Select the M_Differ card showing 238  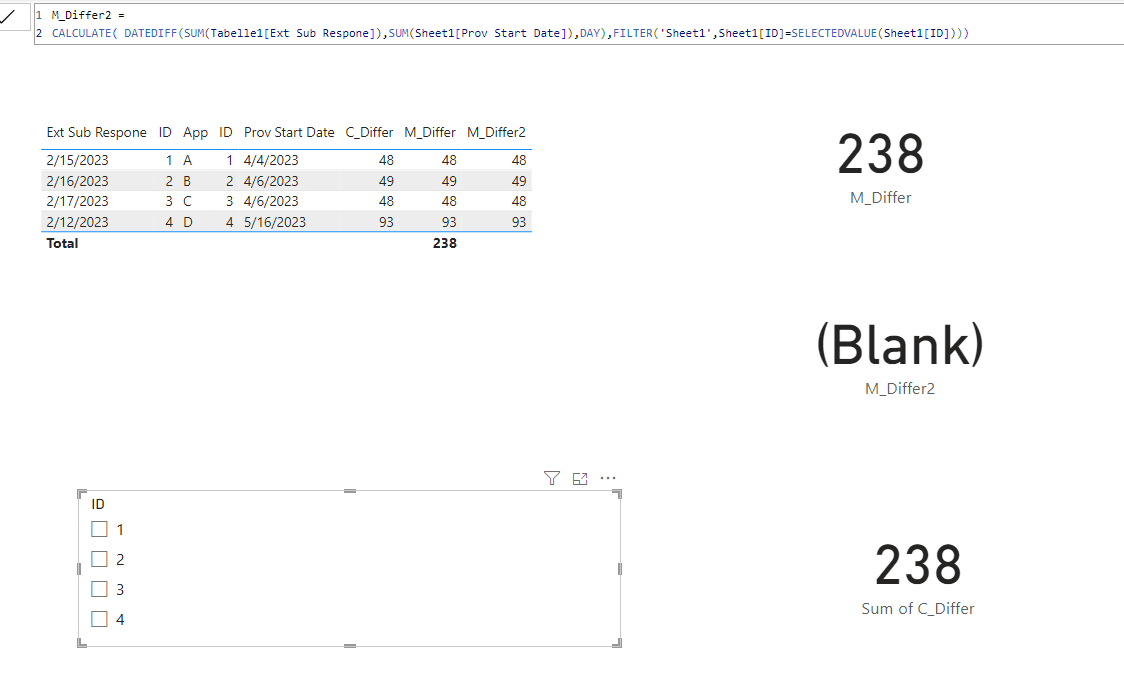[x=880, y=168]
